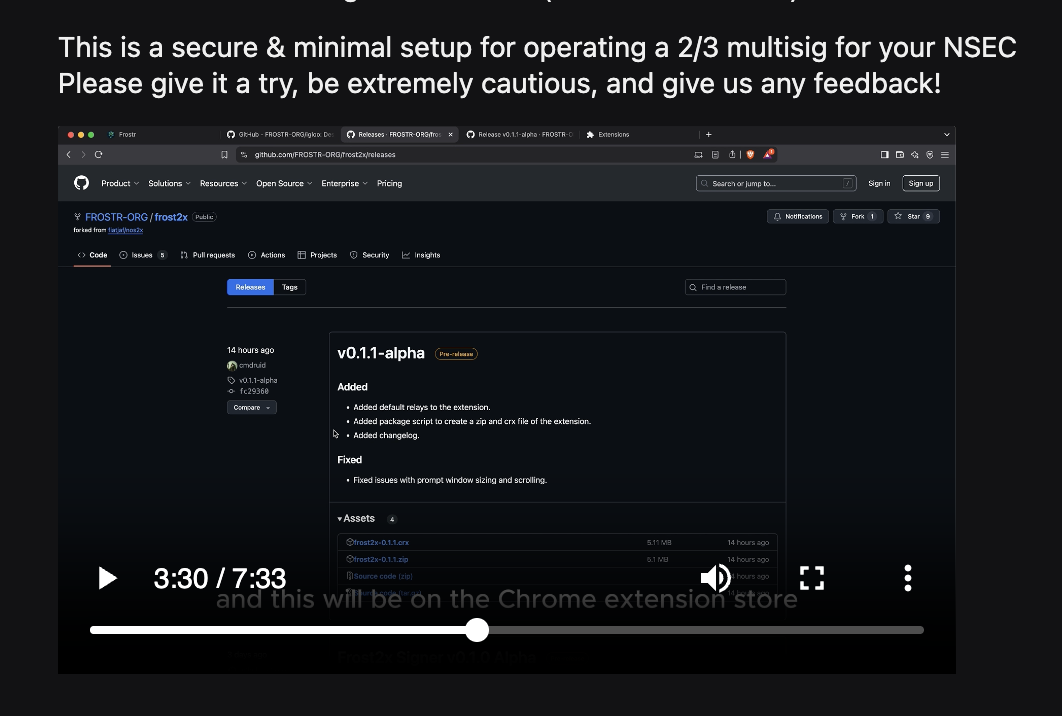1062x716 pixels.
Task: Open the video's more options menu
Action: 908,578
